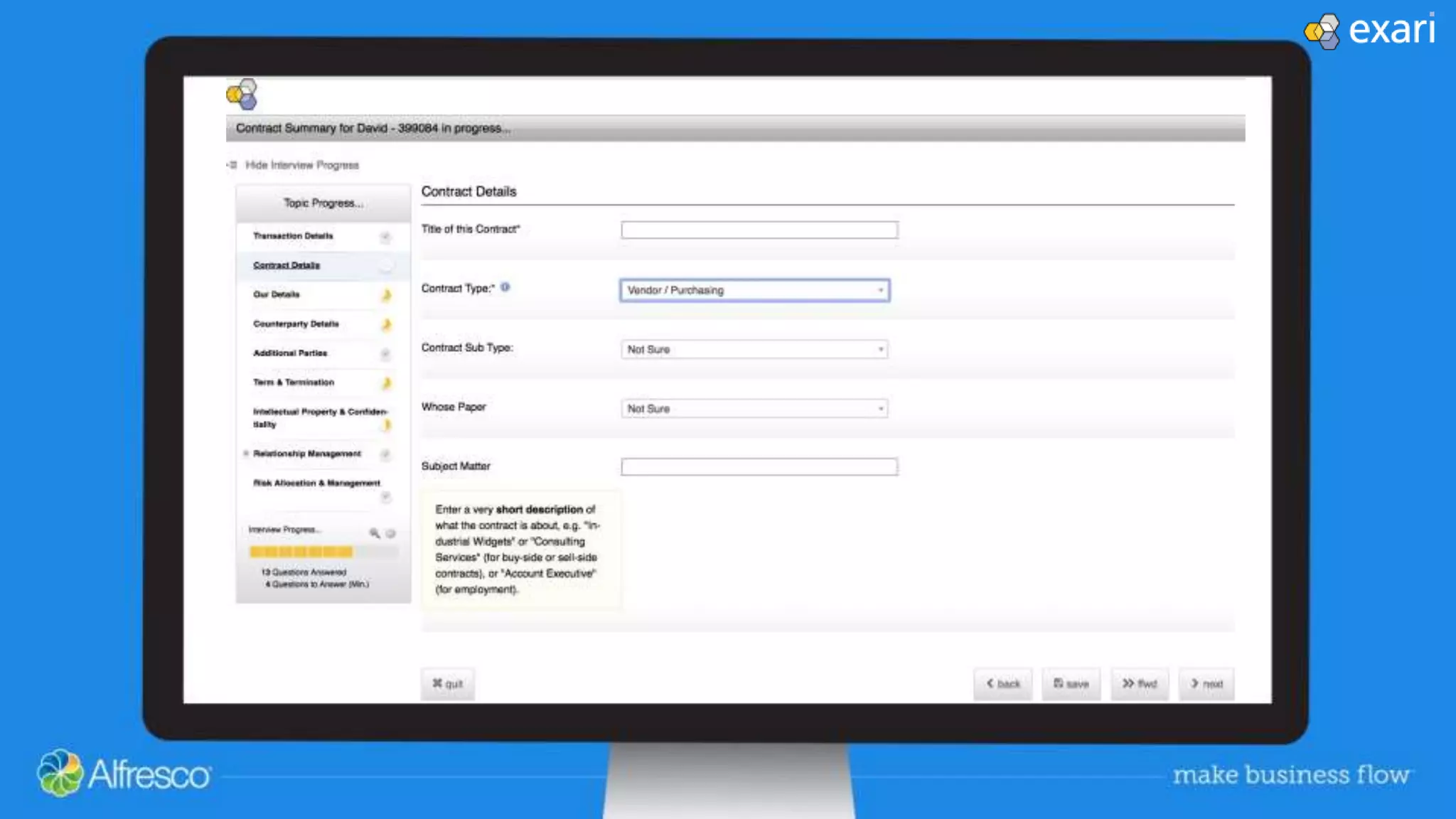Click the Additional Parties status check mark
Viewport: 1456px width, 819px height.
coord(385,354)
